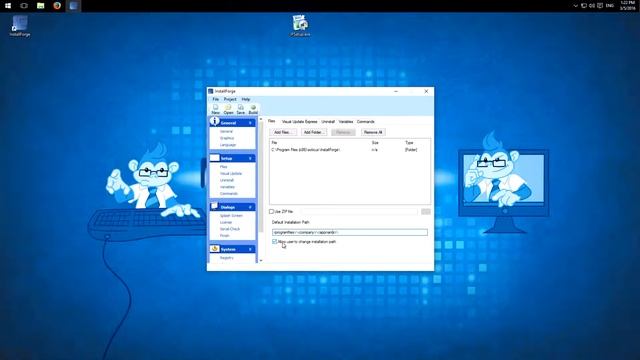Uncheck Allow user to change installation path

click(x=275, y=242)
